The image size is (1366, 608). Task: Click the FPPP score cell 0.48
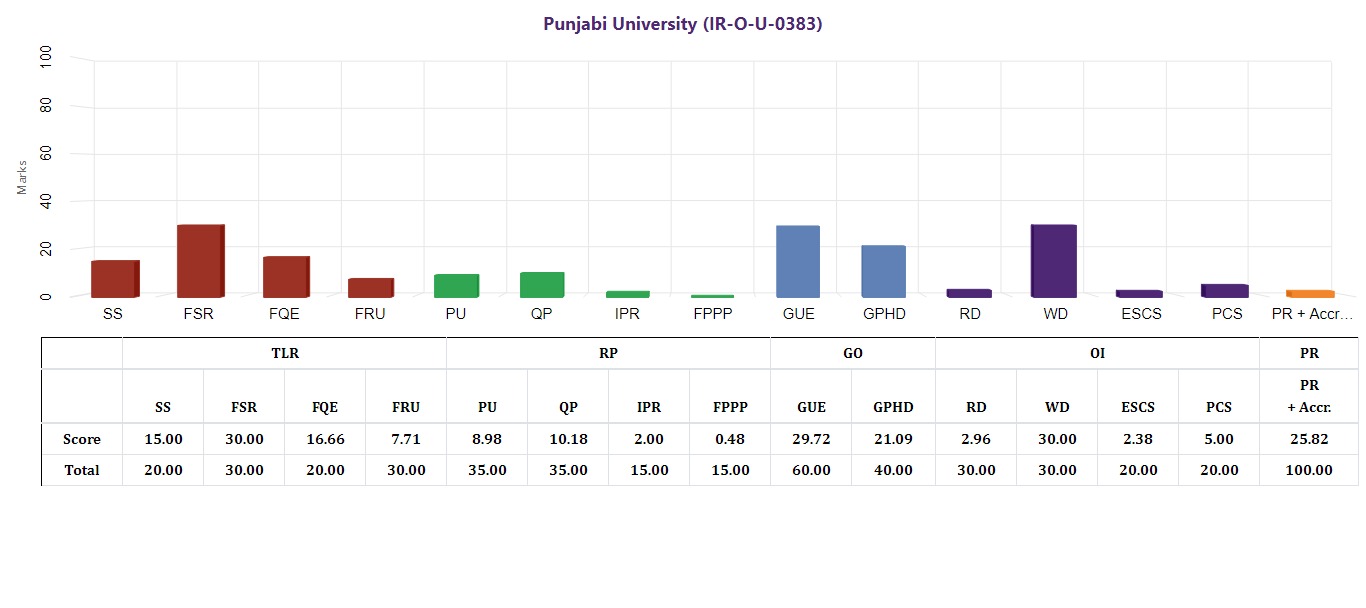(x=730, y=439)
